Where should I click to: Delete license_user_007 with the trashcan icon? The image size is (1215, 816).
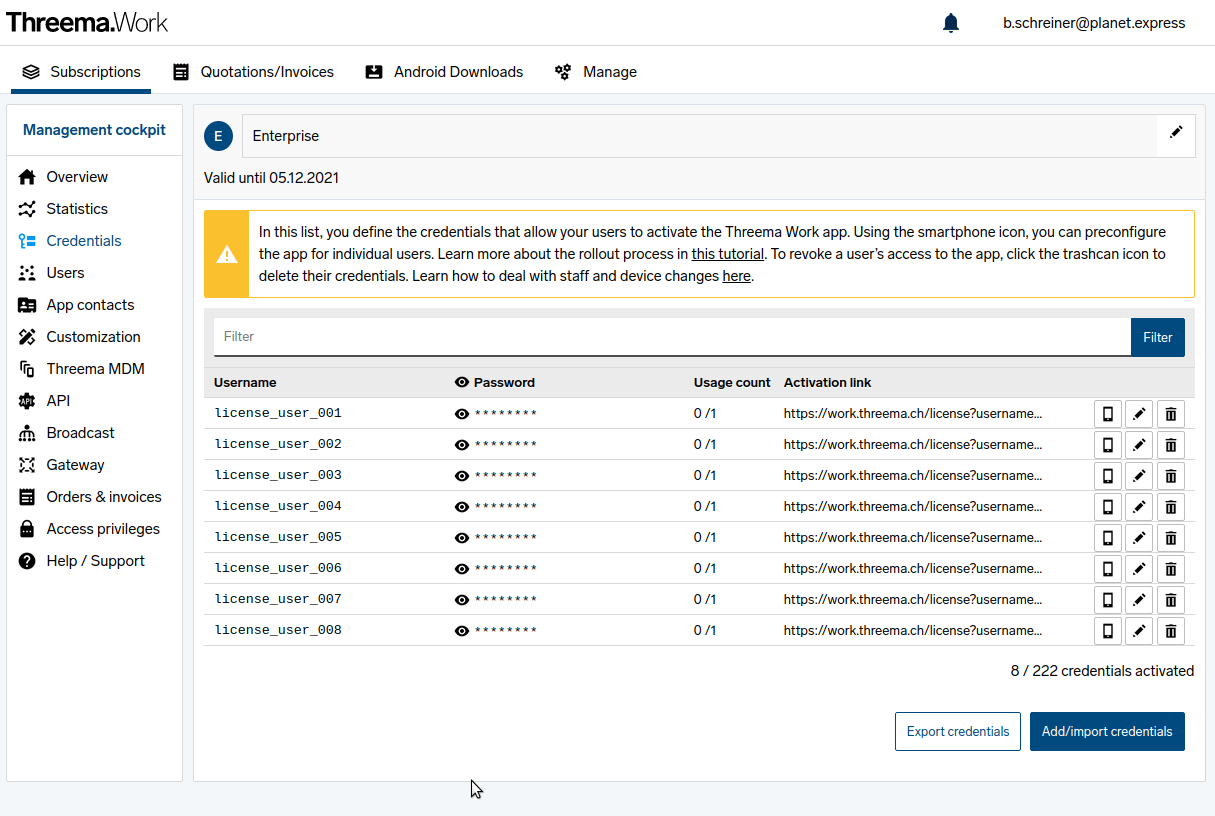(x=1170, y=599)
